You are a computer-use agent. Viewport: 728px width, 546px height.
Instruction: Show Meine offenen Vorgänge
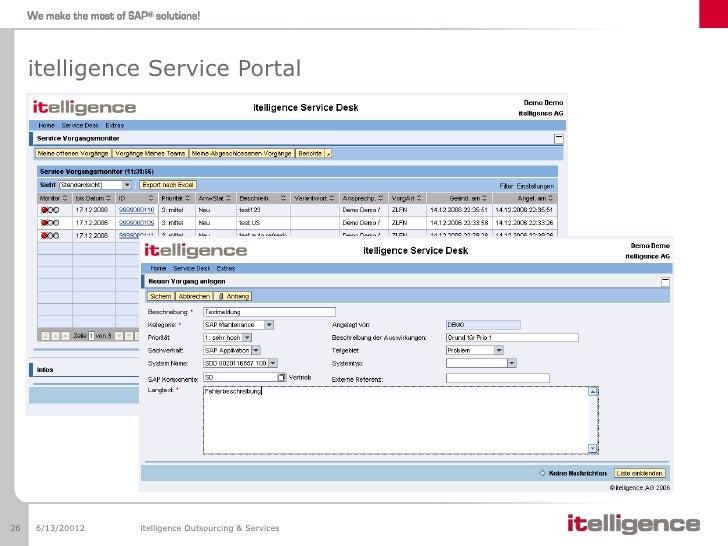point(73,153)
